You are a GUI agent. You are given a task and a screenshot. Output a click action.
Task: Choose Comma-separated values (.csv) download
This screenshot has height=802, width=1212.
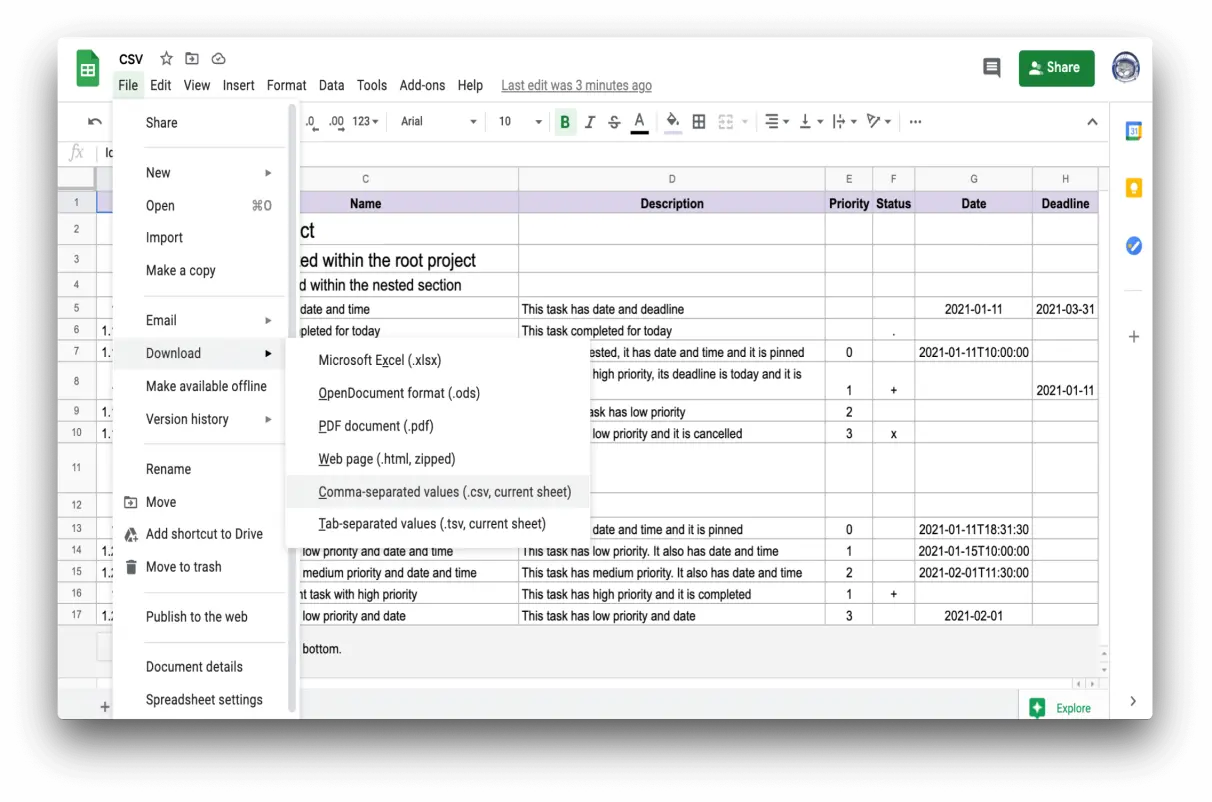pos(444,492)
